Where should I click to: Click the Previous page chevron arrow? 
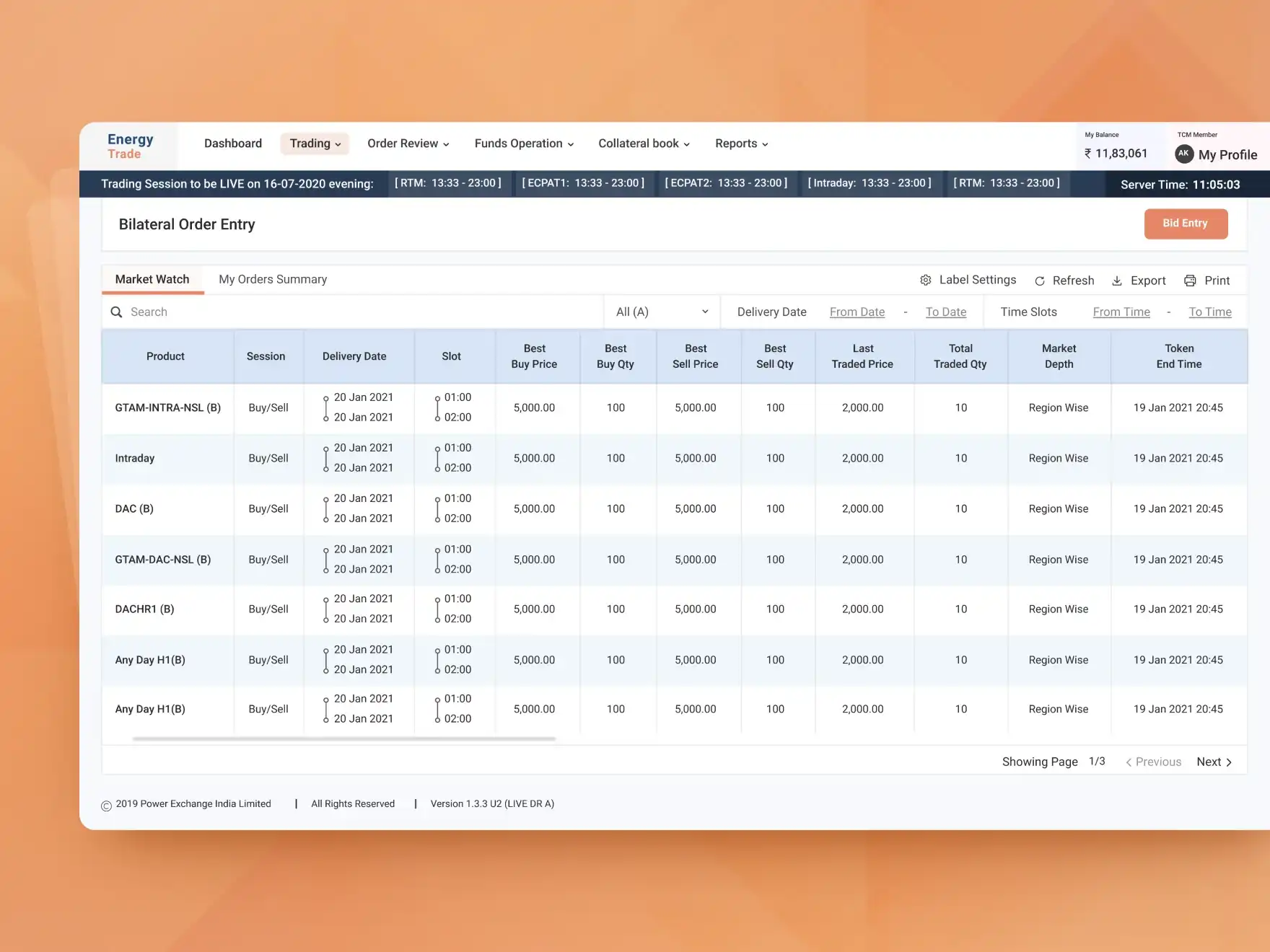1129,762
